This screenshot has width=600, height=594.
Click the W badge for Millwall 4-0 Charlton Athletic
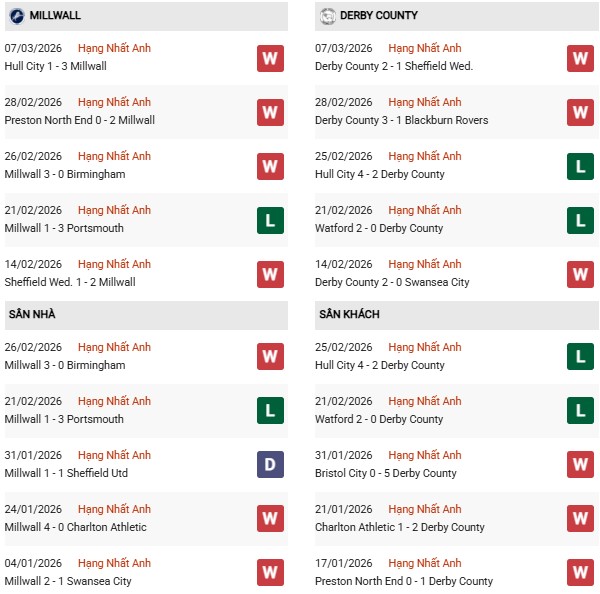270,519
